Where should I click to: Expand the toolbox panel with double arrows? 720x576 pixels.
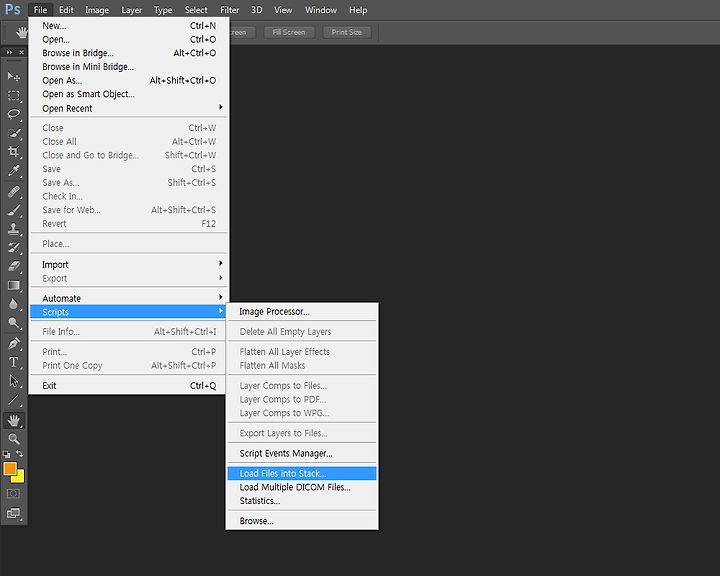9,52
